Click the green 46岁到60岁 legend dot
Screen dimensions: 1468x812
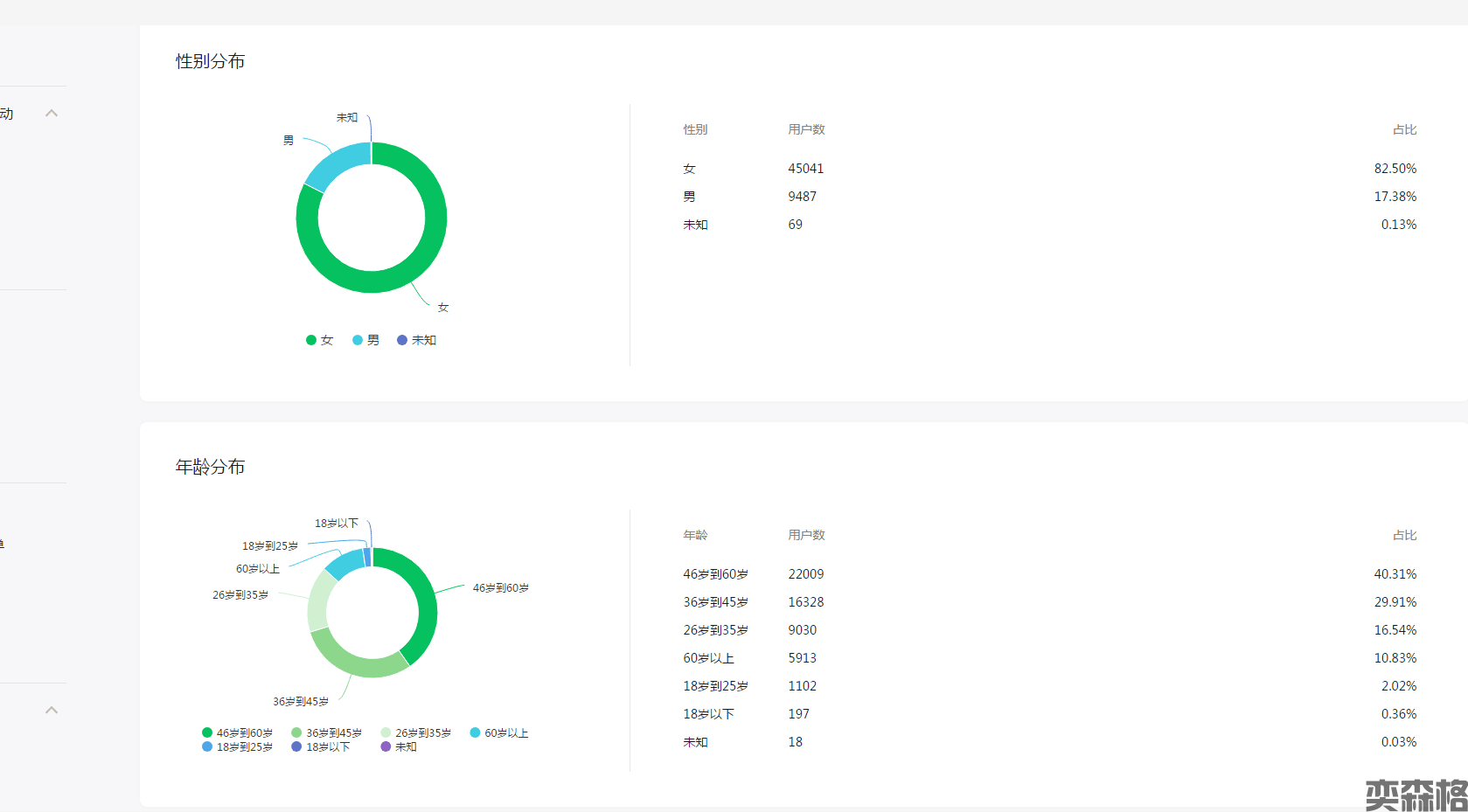207,732
